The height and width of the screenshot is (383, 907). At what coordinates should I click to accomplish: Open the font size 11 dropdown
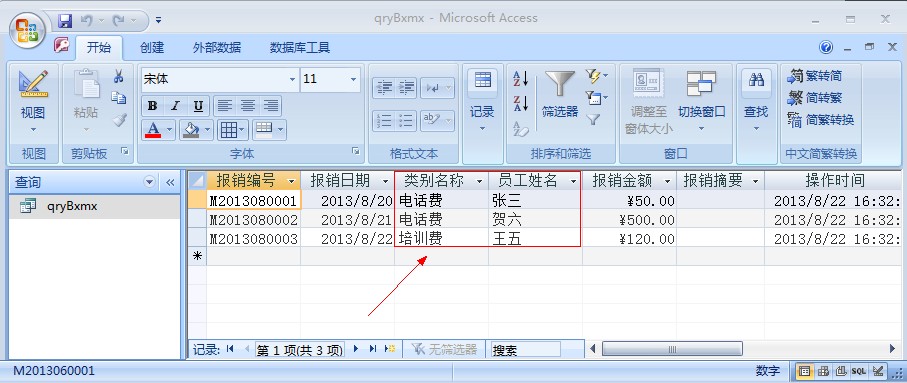(x=353, y=79)
